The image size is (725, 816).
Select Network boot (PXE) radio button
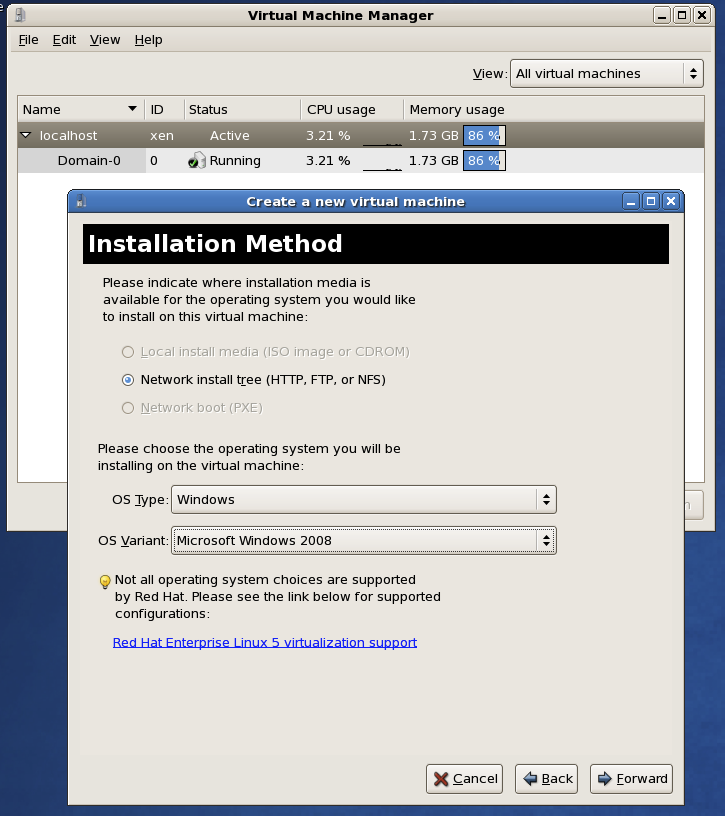[127, 408]
